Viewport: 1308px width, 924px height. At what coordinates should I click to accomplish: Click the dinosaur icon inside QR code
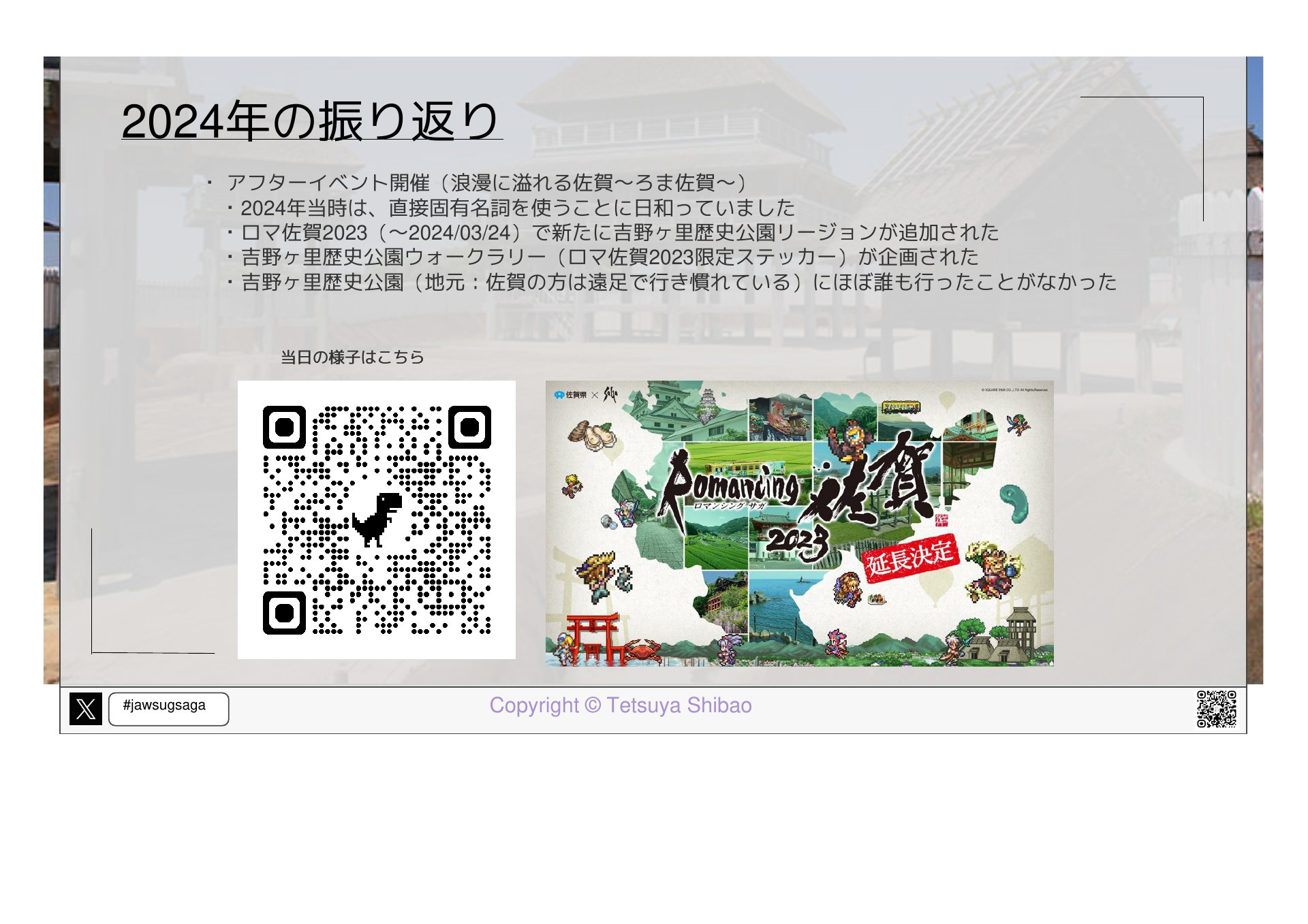(377, 520)
